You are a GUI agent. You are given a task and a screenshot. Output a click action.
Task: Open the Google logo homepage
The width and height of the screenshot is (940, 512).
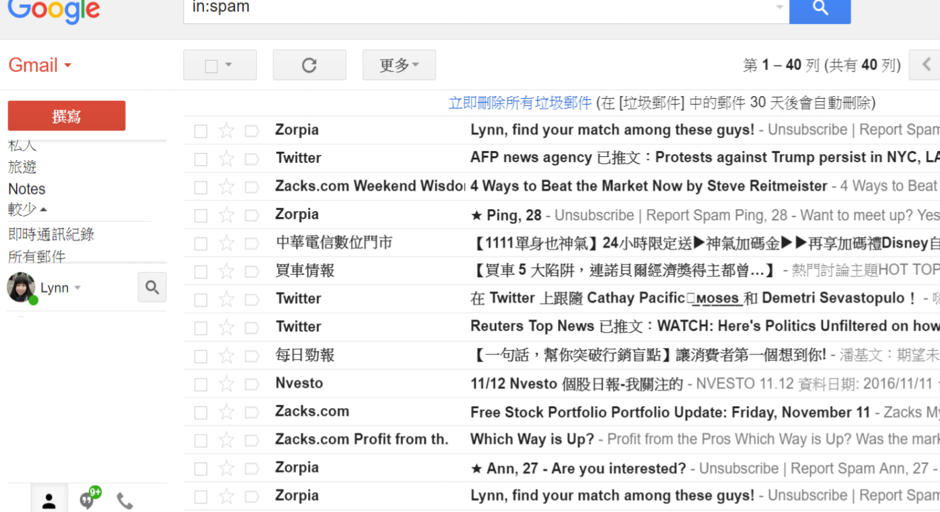[54, 11]
